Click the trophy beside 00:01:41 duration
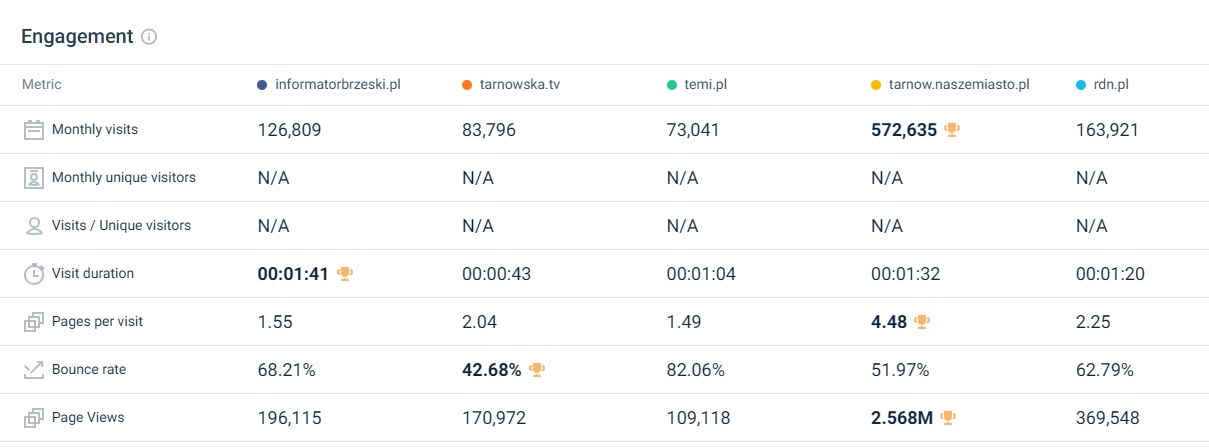The height and width of the screenshot is (447, 1209). pyautogui.click(x=345, y=273)
